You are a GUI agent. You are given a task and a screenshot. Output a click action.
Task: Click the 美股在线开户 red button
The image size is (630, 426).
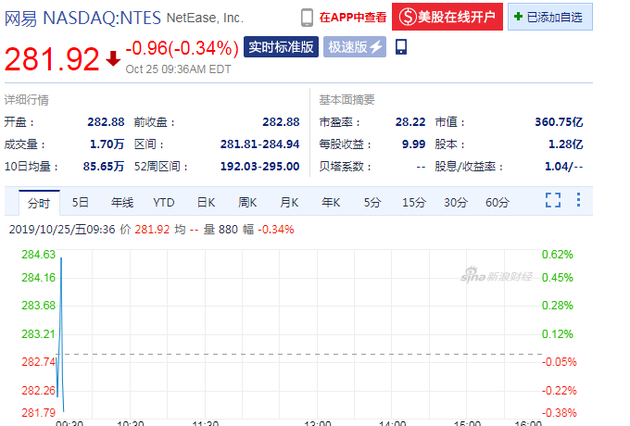(x=447, y=17)
